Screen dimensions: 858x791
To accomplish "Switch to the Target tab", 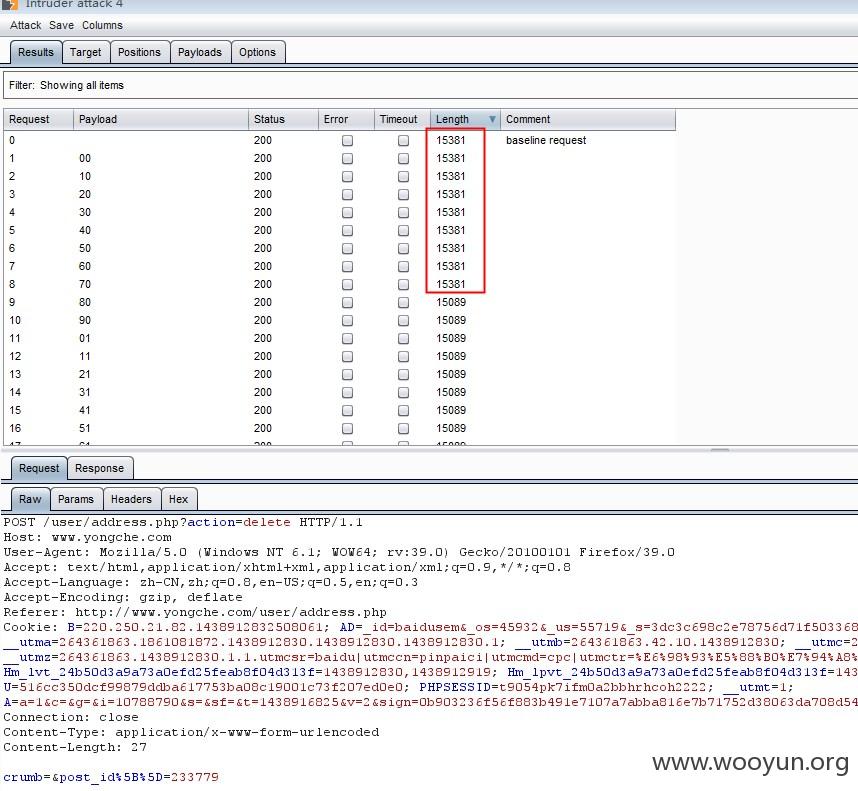I will click(x=85, y=52).
